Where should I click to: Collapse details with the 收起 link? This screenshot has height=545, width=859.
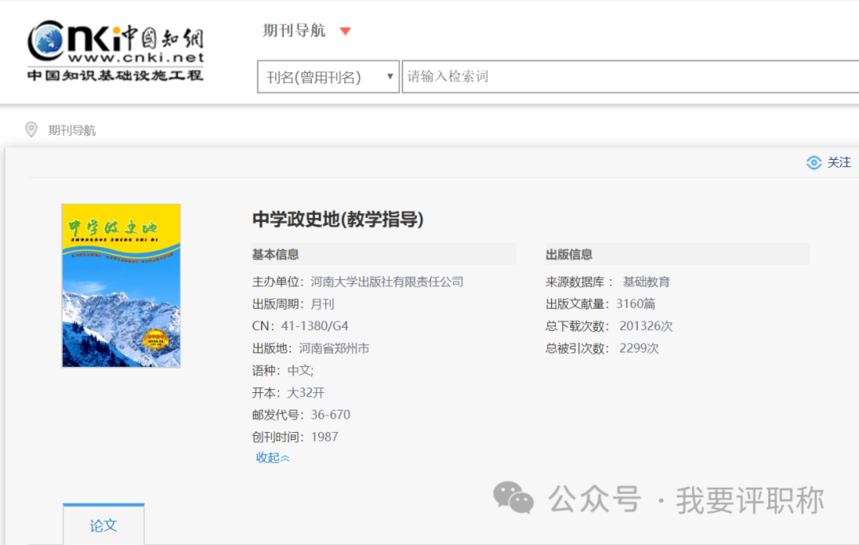tap(272, 458)
